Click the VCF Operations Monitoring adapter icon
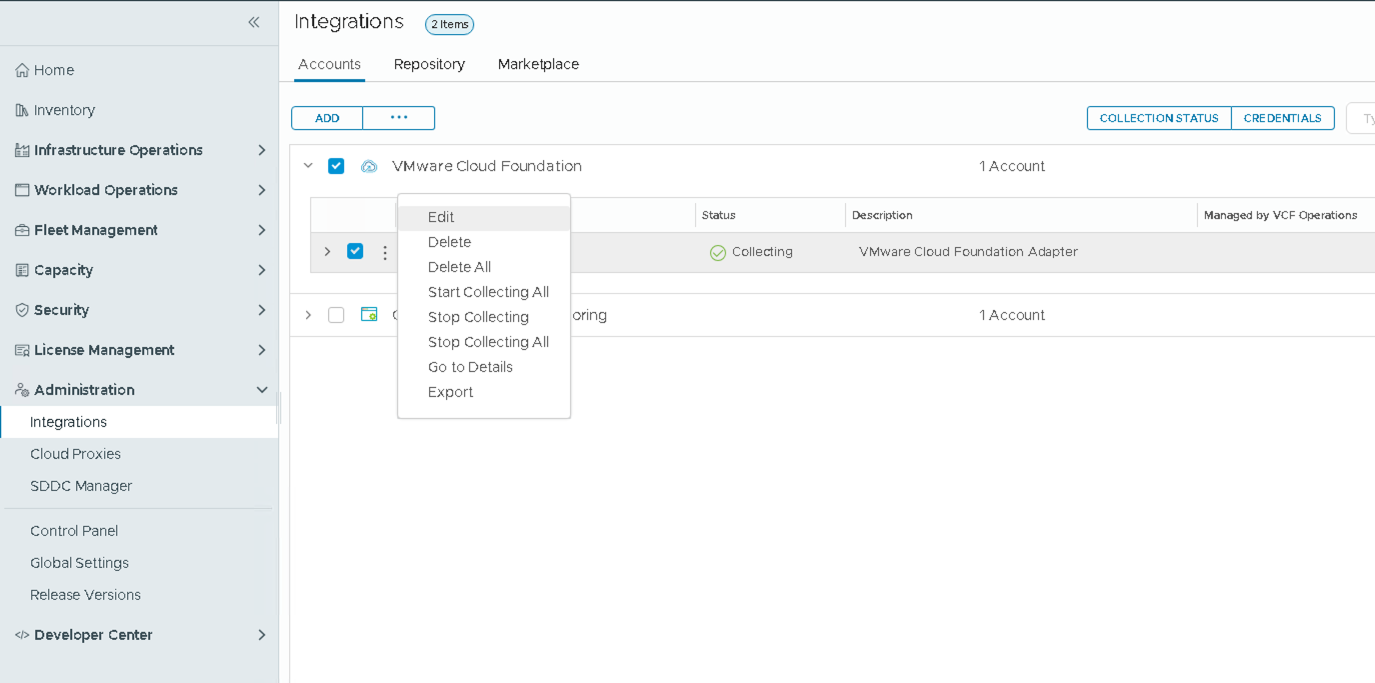 [369, 314]
